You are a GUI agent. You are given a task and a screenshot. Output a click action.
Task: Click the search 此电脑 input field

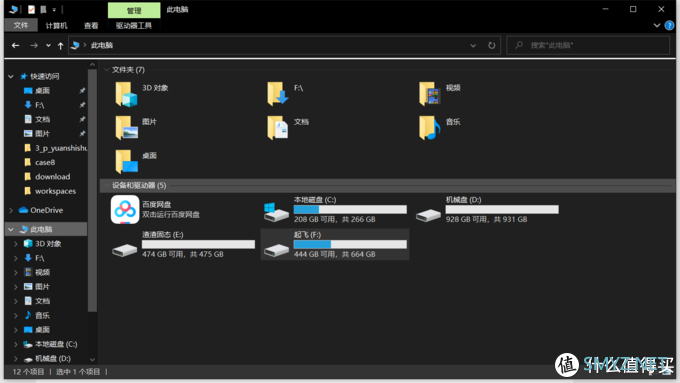588,46
